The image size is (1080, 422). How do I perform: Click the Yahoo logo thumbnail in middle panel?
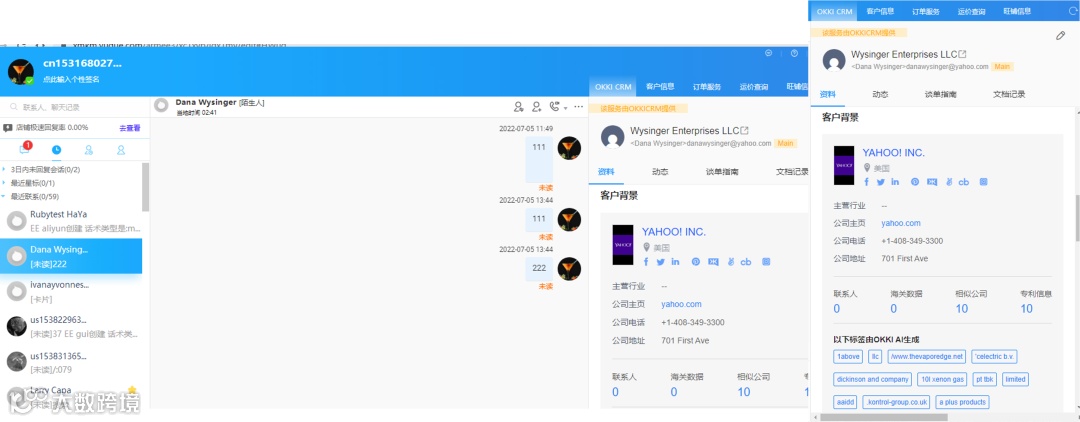pyautogui.click(x=623, y=244)
